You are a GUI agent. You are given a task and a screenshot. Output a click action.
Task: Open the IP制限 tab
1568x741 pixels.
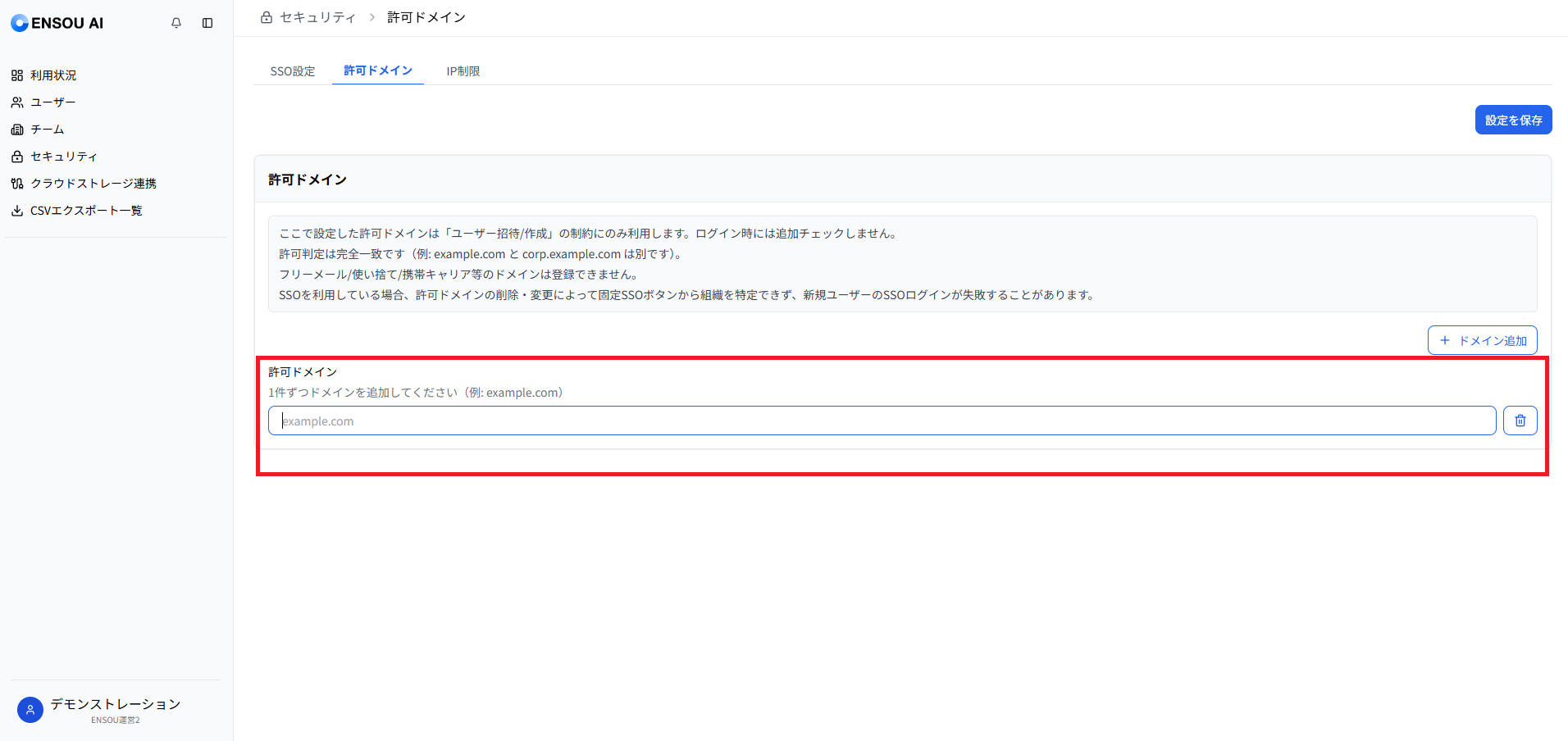click(463, 71)
